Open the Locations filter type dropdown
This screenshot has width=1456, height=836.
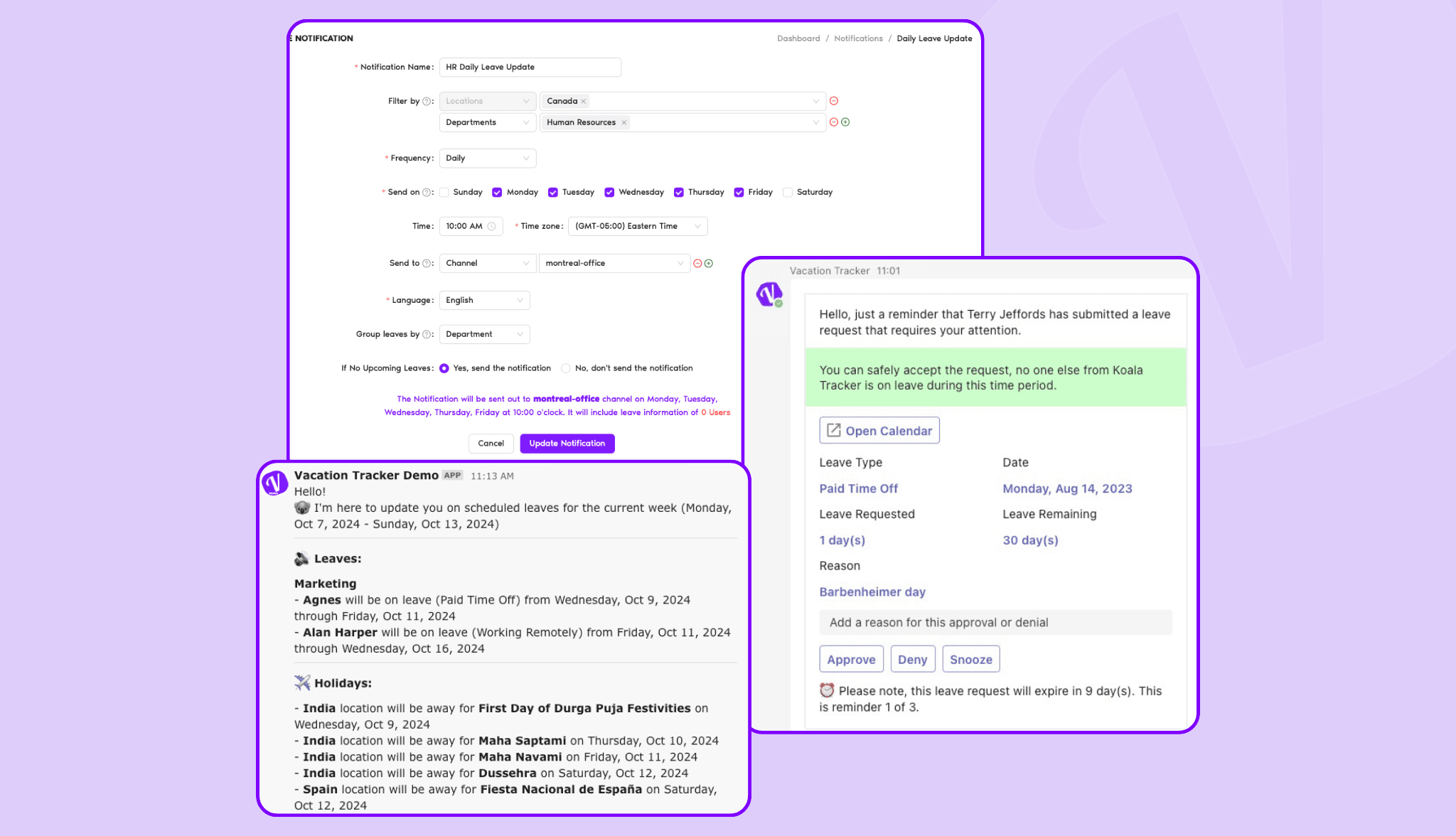[488, 102]
